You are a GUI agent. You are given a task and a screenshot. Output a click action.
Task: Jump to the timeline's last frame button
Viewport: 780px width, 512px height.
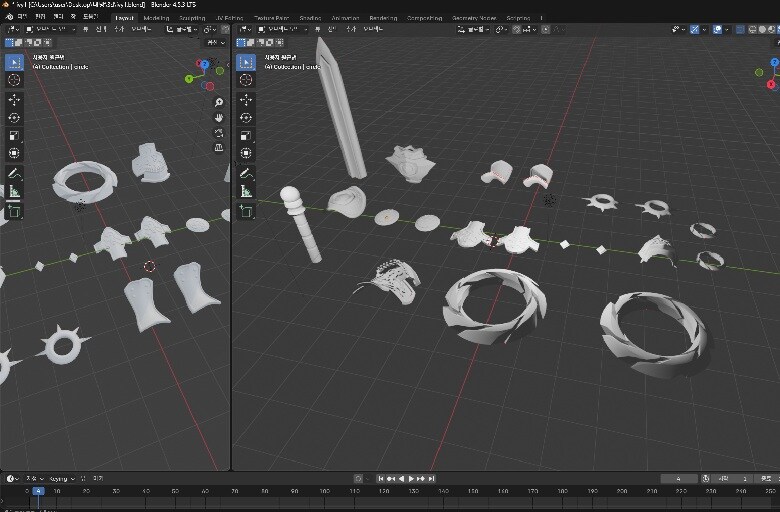[431, 479]
